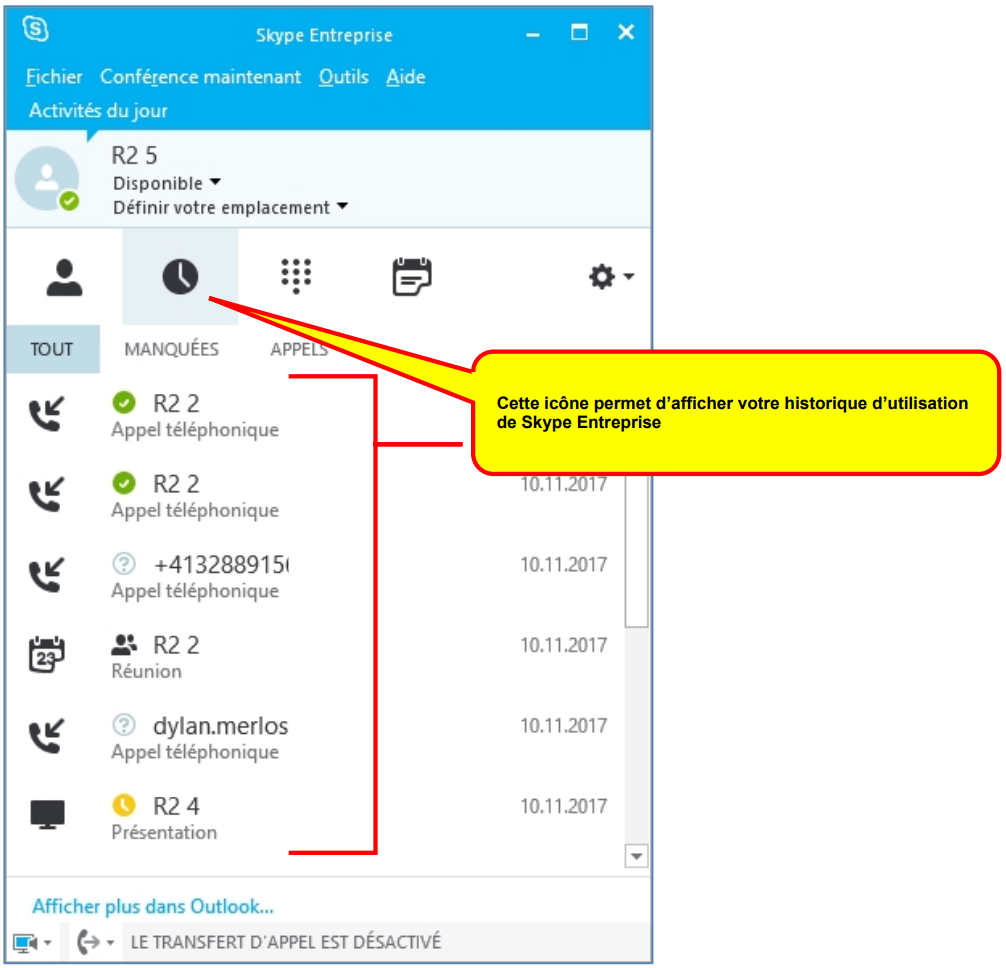The height and width of the screenshot is (968, 1006).
Task: Click the options gear icon
Action: 602,276
